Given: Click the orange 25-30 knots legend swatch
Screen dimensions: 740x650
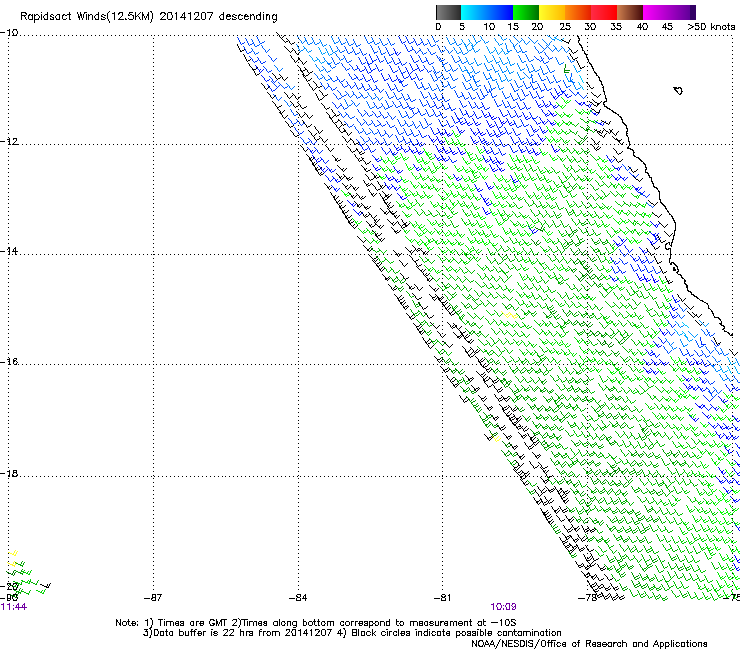Looking at the screenshot, I should click(x=578, y=12).
